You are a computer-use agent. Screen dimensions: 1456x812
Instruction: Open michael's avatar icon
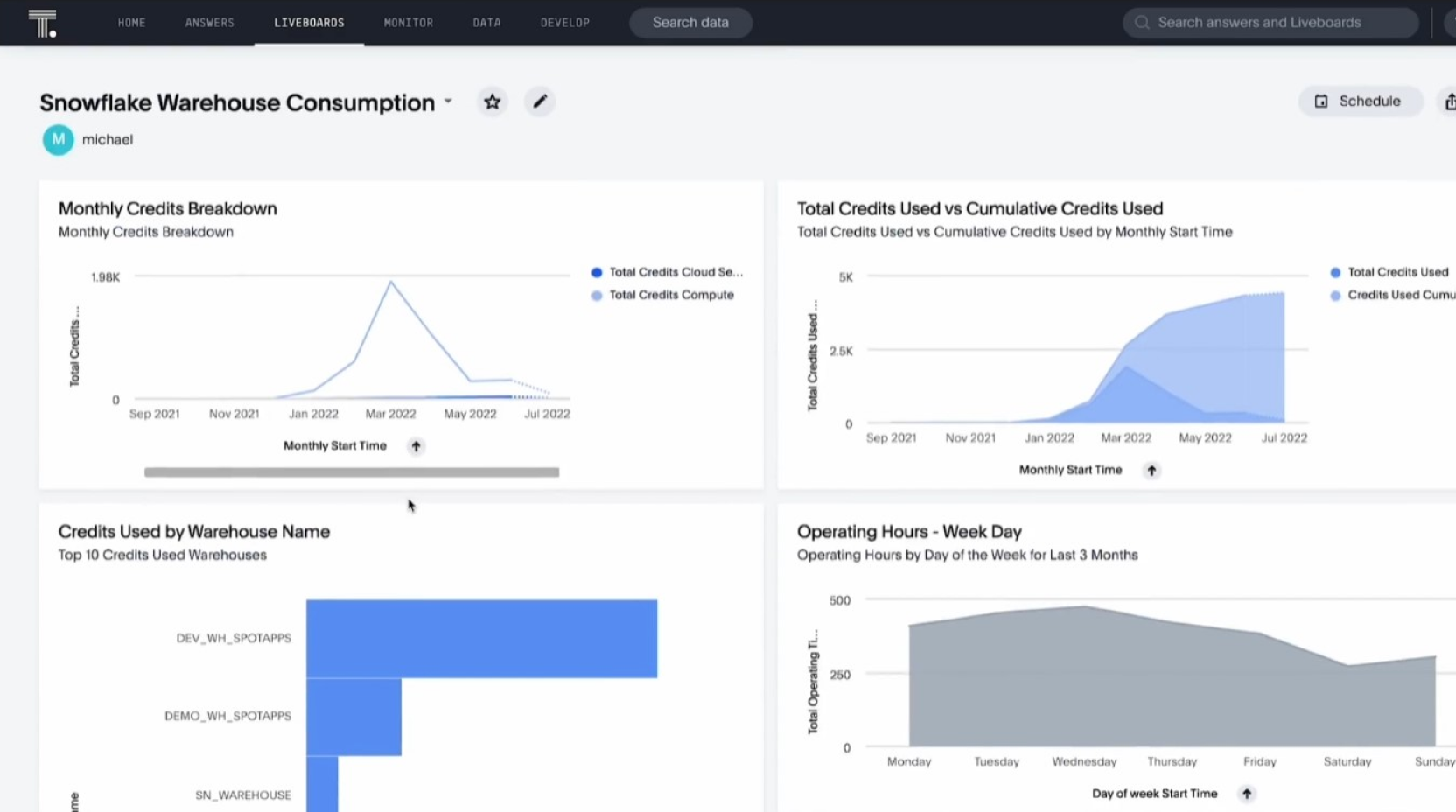[x=57, y=139]
